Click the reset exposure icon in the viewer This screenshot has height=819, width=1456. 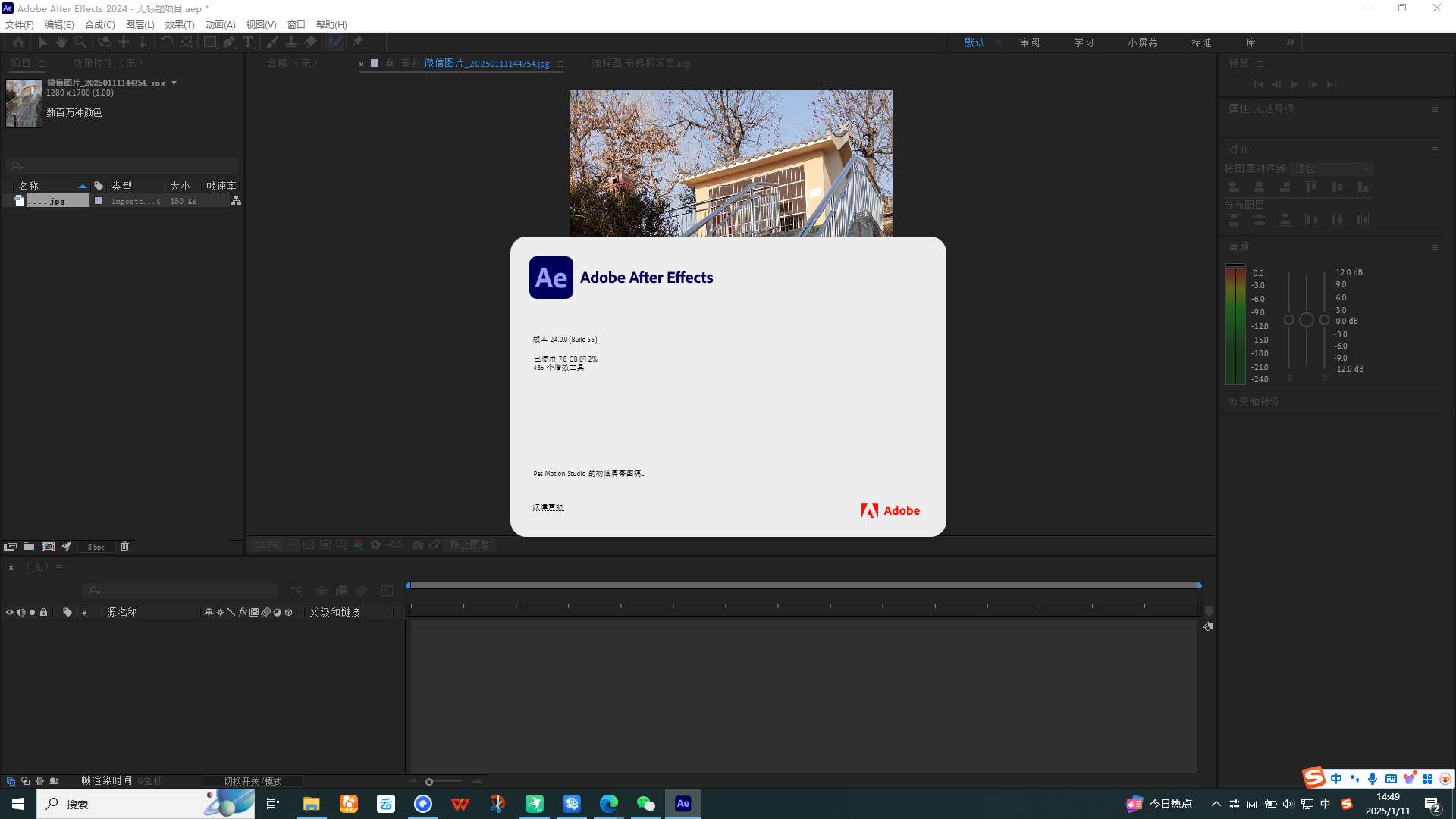tap(375, 545)
